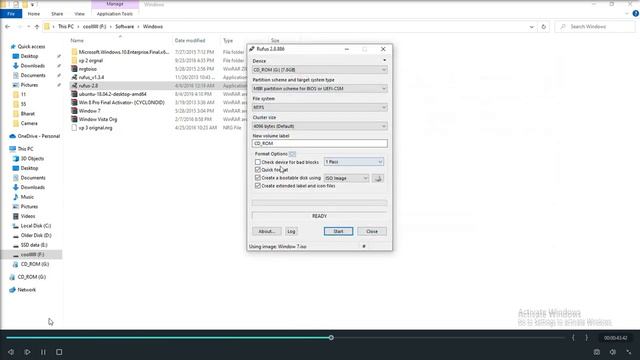Click the refresh icon next to address bar
This screenshot has width=640, height=360.
point(543,27)
